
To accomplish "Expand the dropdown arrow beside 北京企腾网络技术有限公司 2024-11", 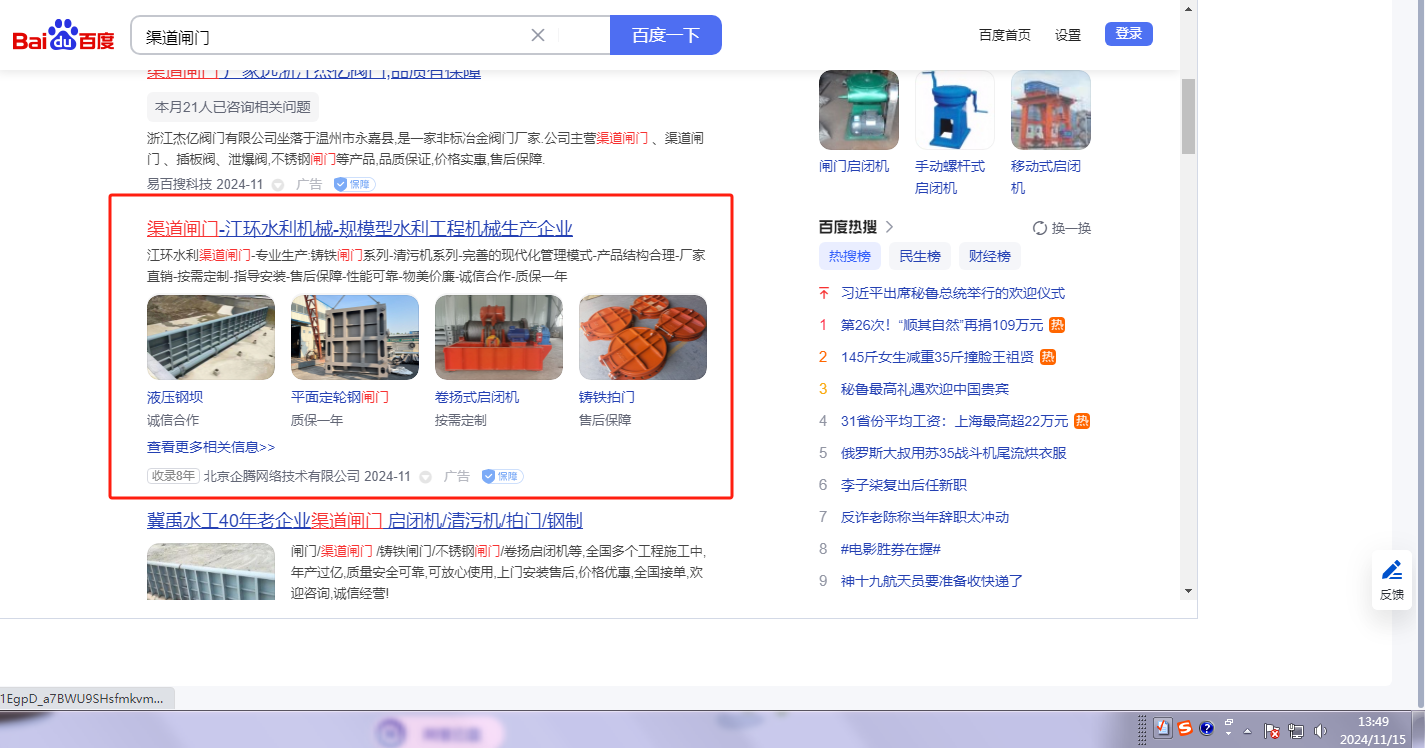I will [x=425, y=477].
